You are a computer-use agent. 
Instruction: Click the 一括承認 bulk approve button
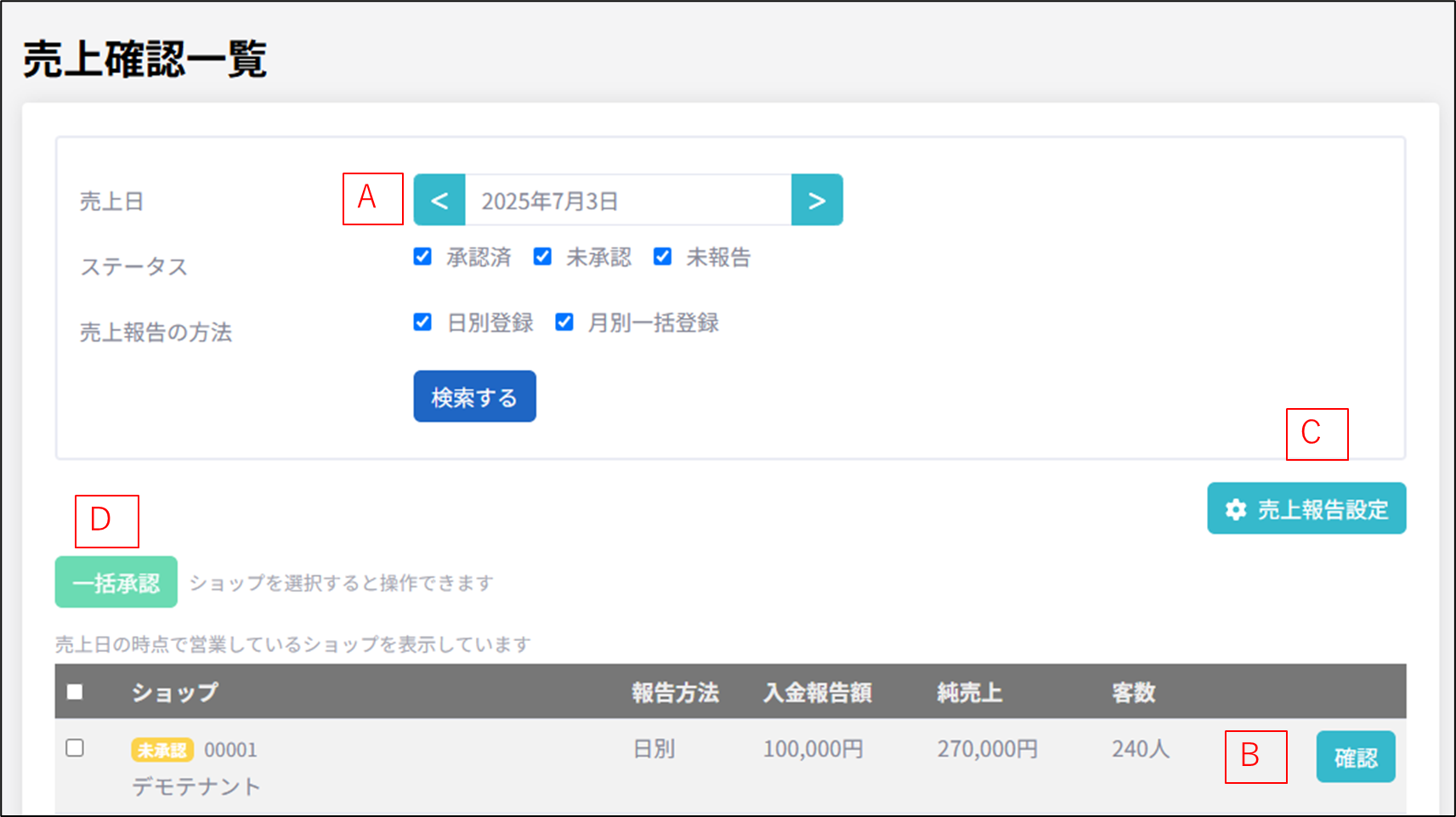tap(116, 582)
